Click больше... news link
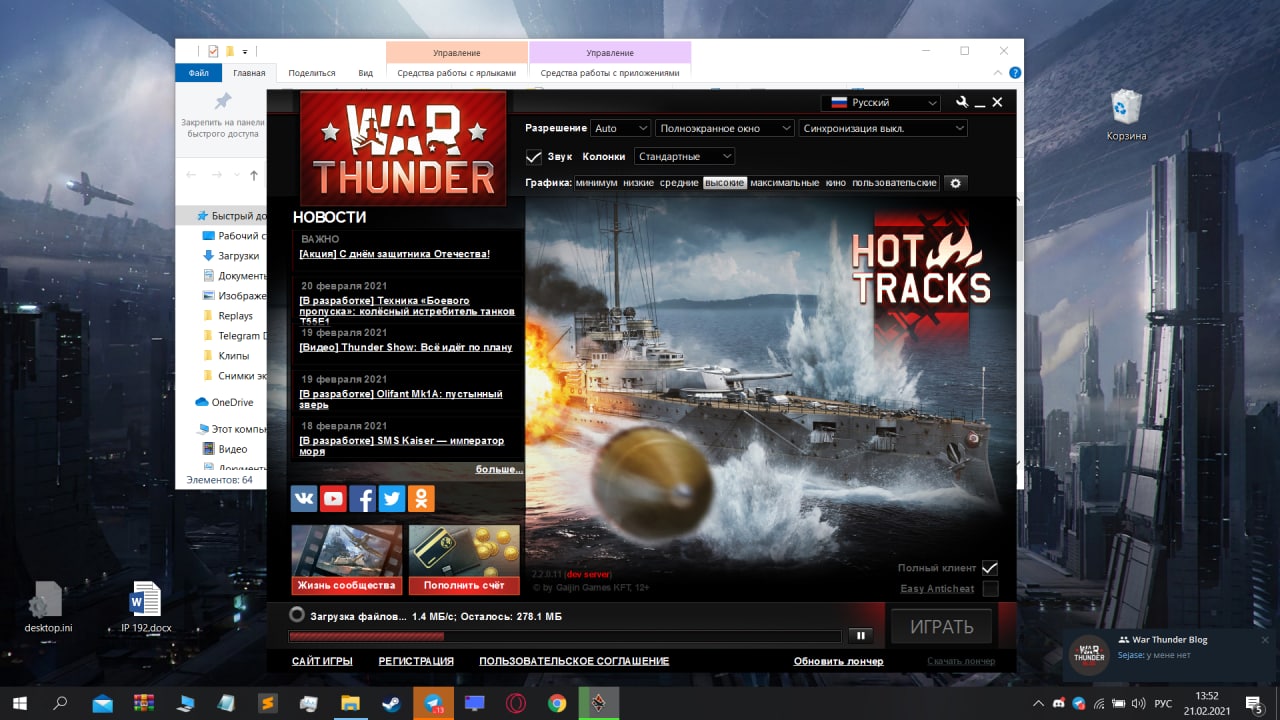Viewport: 1280px width, 720px height. click(498, 469)
